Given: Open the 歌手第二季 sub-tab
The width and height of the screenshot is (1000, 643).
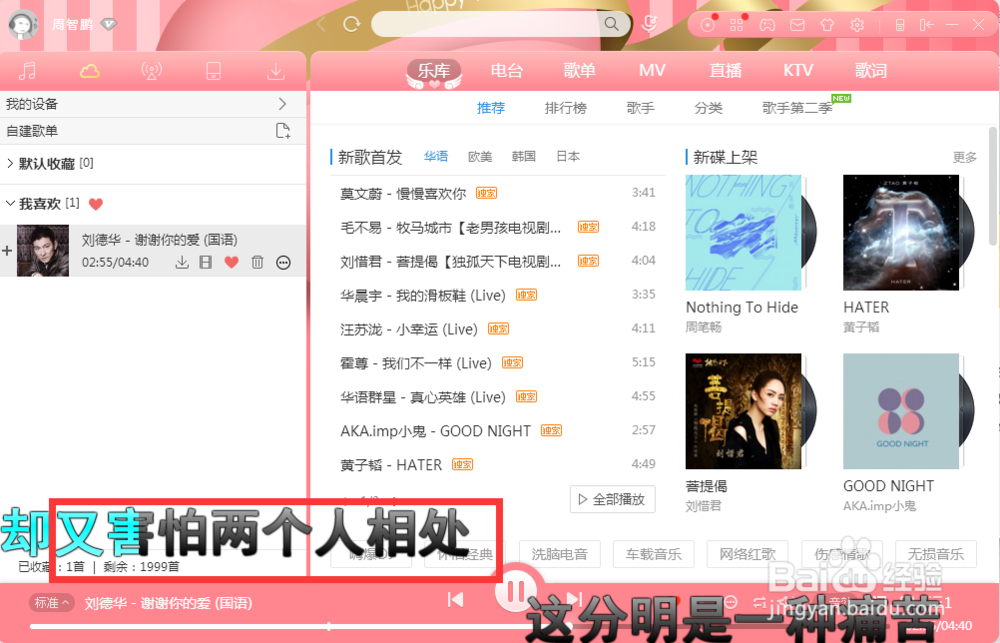Looking at the screenshot, I should (797, 108).
